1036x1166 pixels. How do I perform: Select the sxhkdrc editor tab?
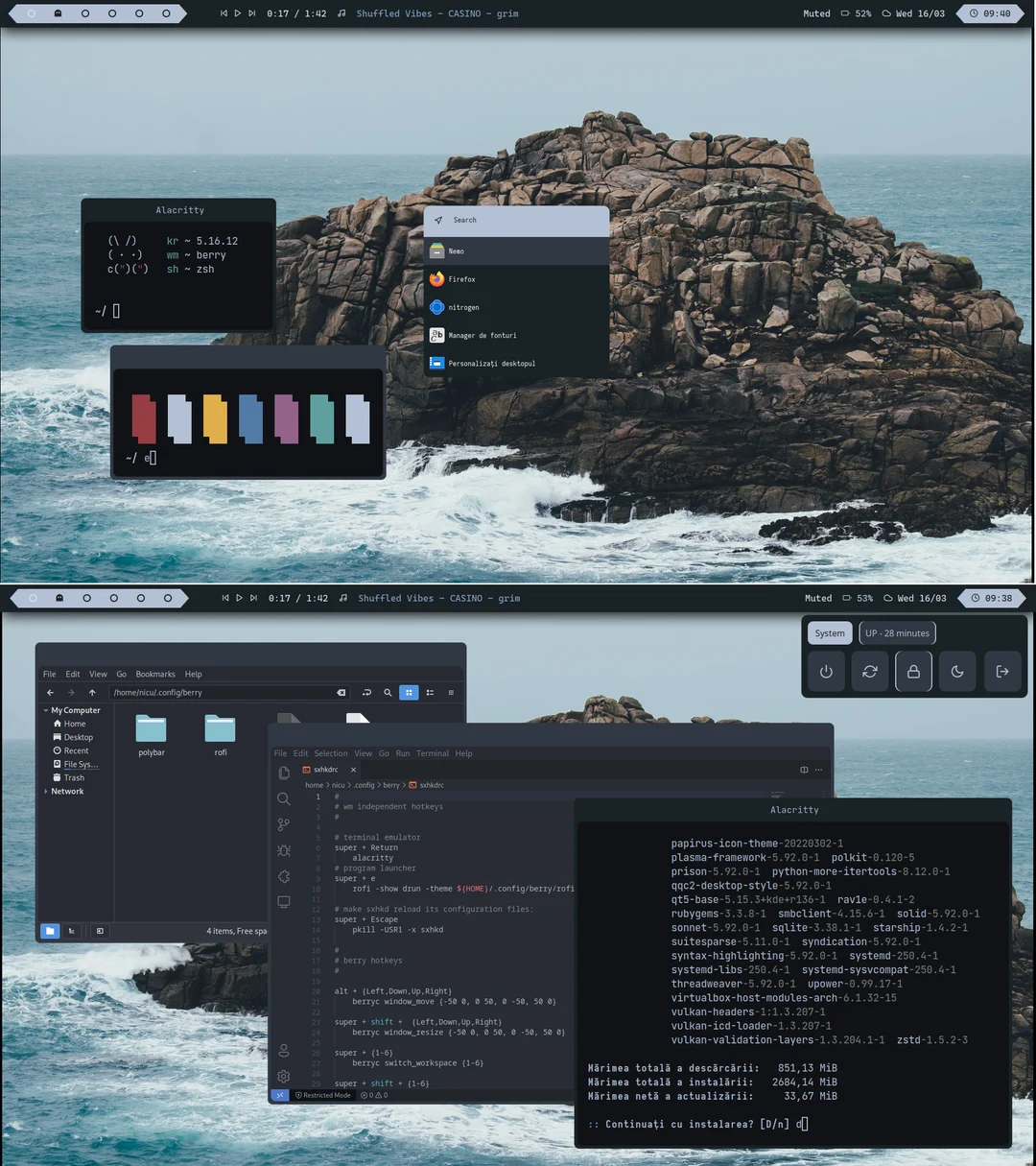tap(324, 769)
